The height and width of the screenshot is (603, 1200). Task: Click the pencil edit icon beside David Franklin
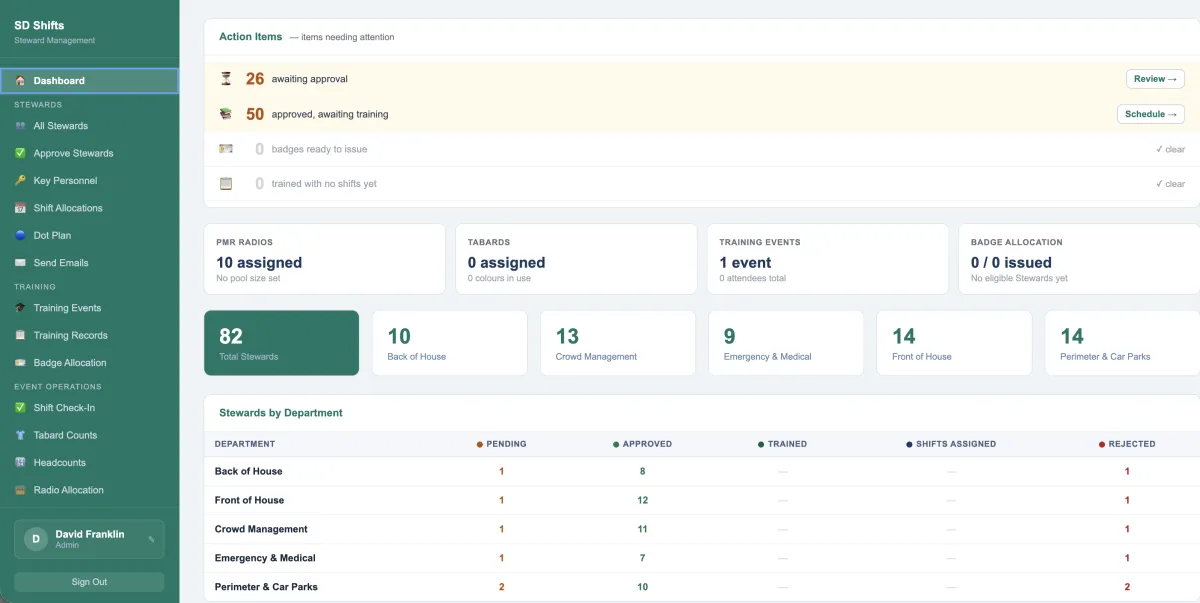click(x=151, y=539)
